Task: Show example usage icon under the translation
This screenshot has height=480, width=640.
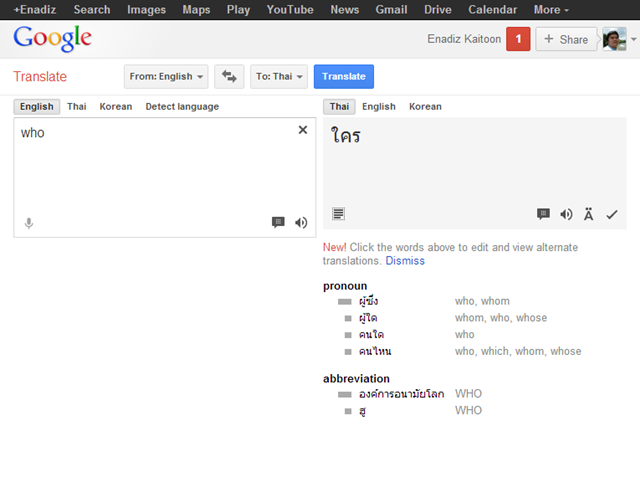Action: (x=339, y=214)
